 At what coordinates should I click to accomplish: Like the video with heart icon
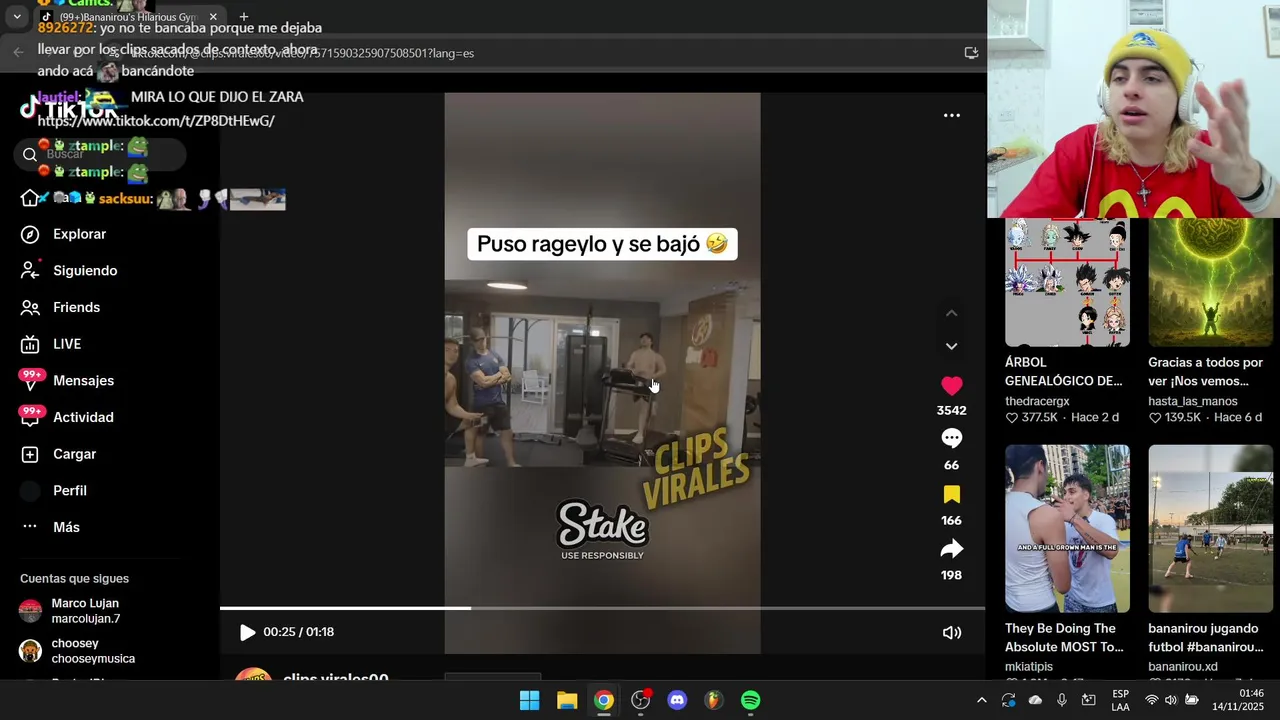pos(951,386)
